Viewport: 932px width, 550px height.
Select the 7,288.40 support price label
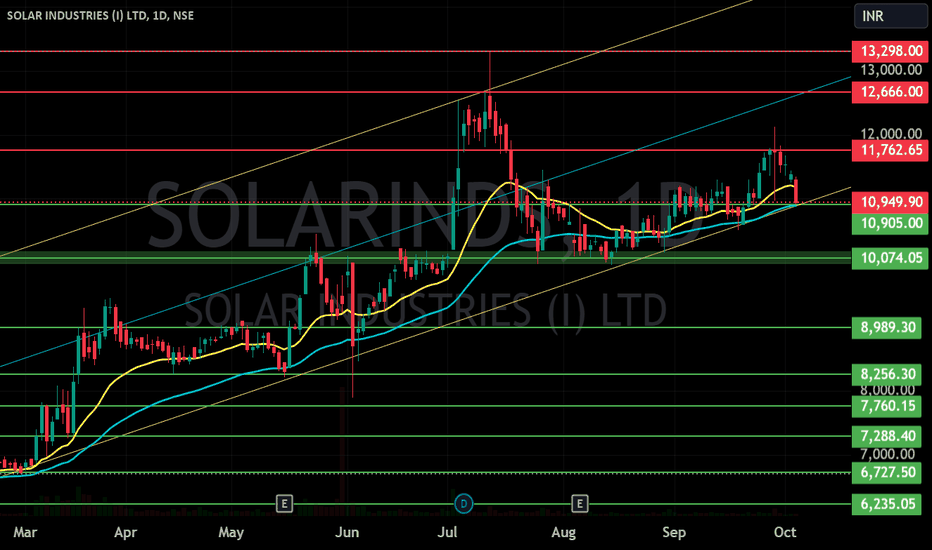point(886,436)
